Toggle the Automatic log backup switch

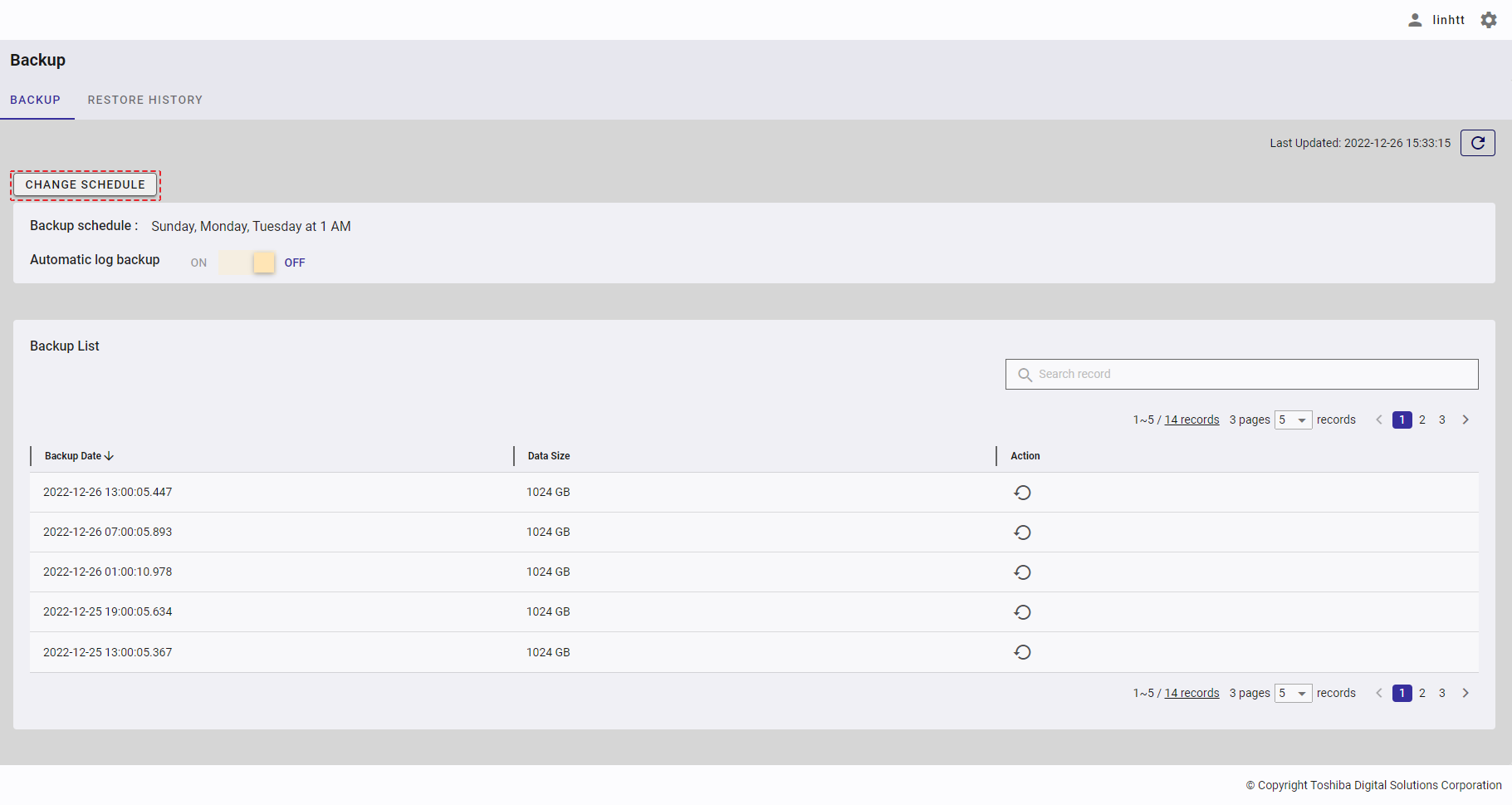(x=247, y=263)
